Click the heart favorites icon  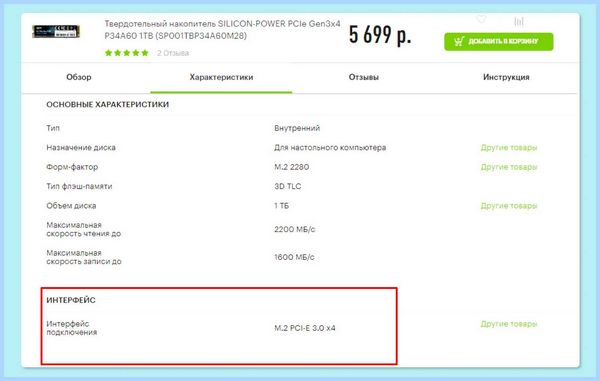click(481, 19)
